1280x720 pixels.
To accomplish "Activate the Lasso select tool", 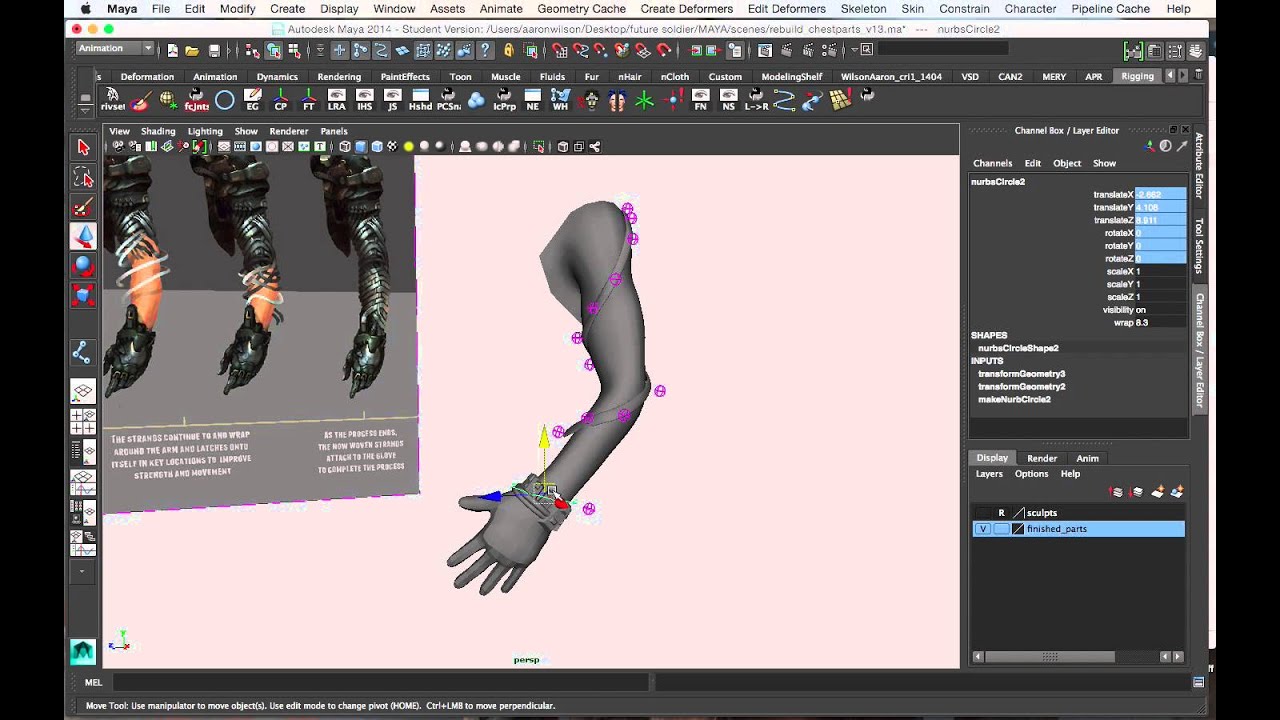I will point(83,177).
